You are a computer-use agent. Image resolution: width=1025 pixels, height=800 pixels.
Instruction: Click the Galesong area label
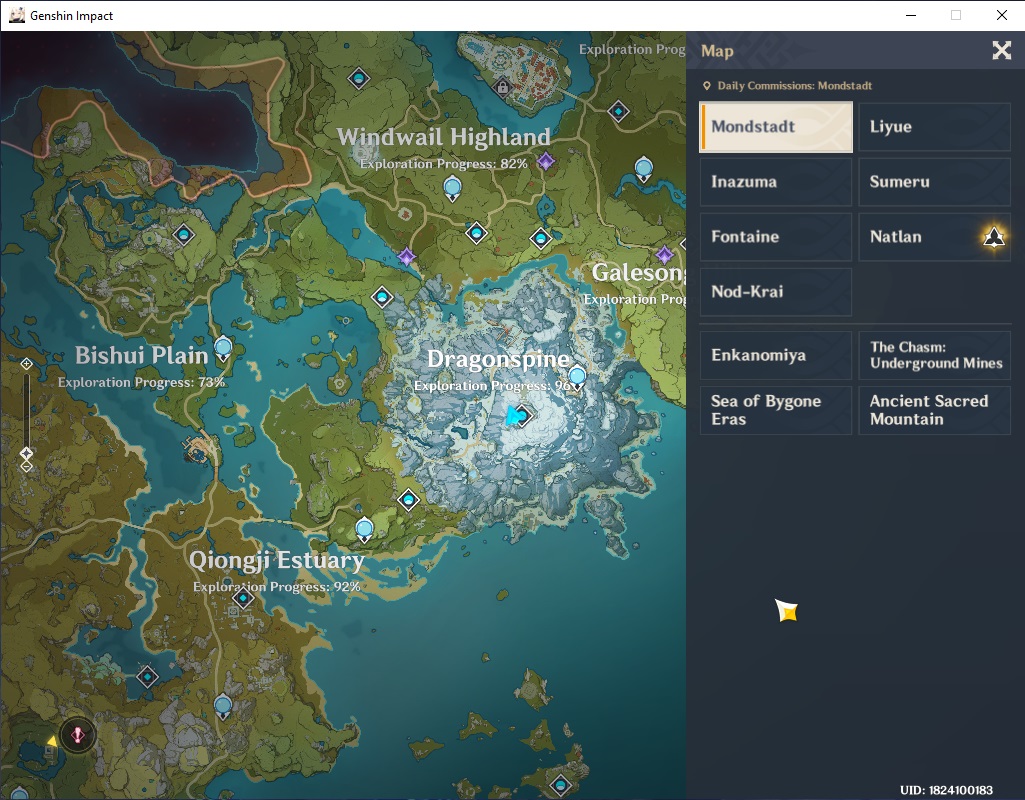click(x=639, y=273)
